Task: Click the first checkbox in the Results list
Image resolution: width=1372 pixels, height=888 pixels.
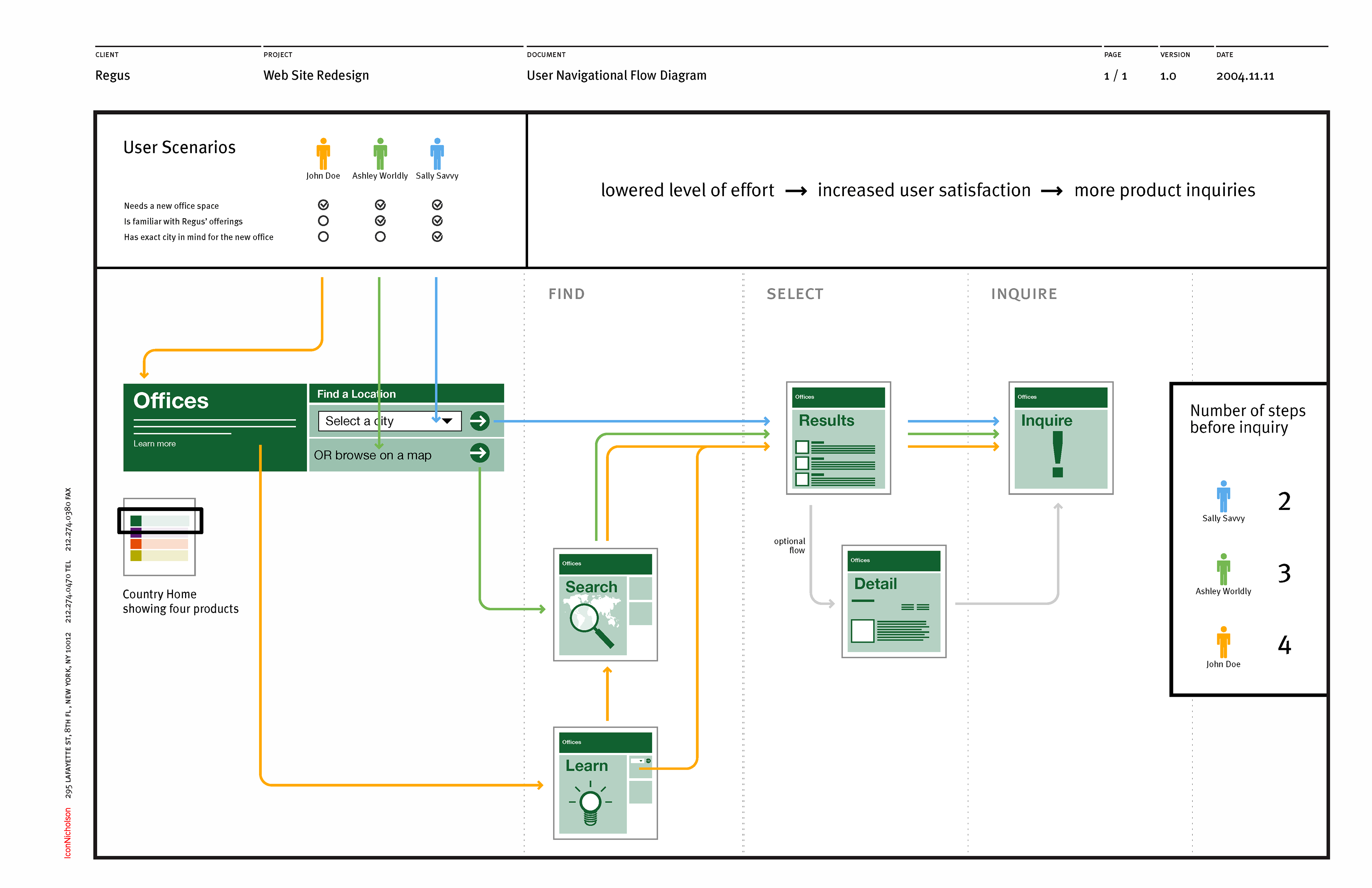Action: click(x=802, y=447)
